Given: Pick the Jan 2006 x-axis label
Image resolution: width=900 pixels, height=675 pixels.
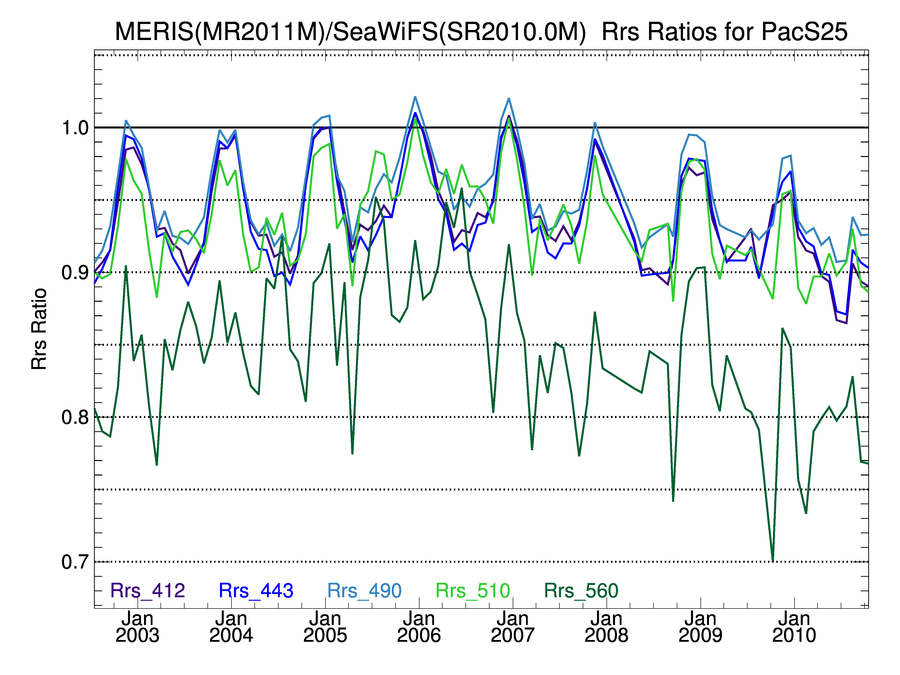Looking at the screenshot, I should point(419,627).
